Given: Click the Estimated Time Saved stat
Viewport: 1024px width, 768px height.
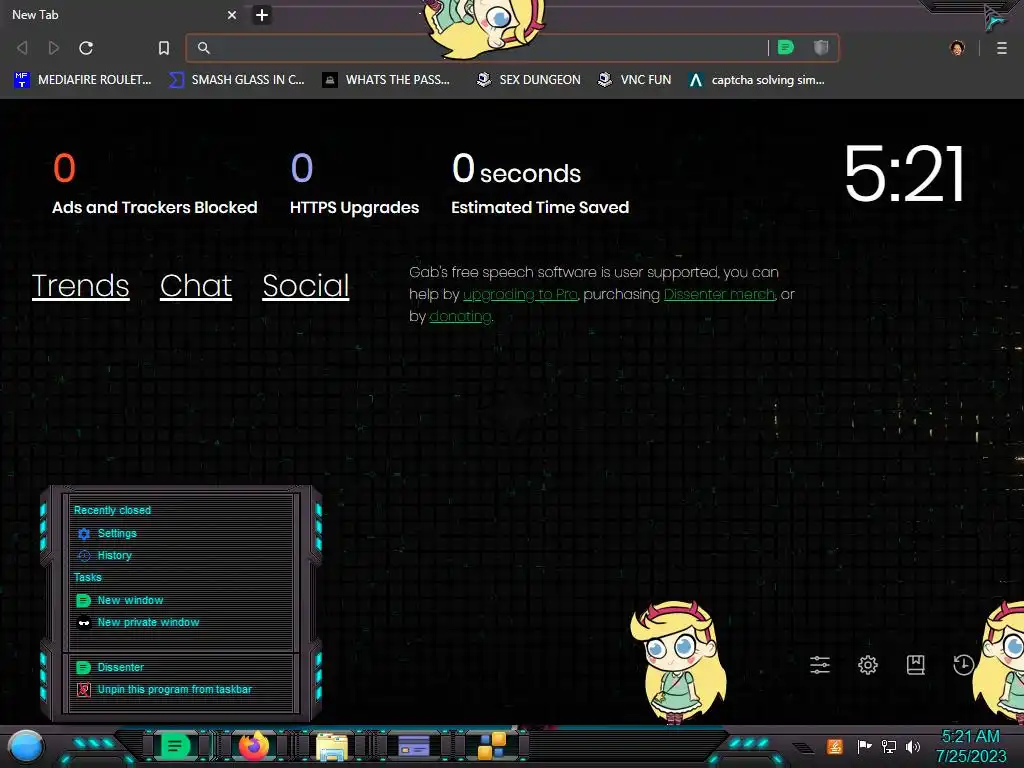Looking at the screenshot, I should point(540,184).
